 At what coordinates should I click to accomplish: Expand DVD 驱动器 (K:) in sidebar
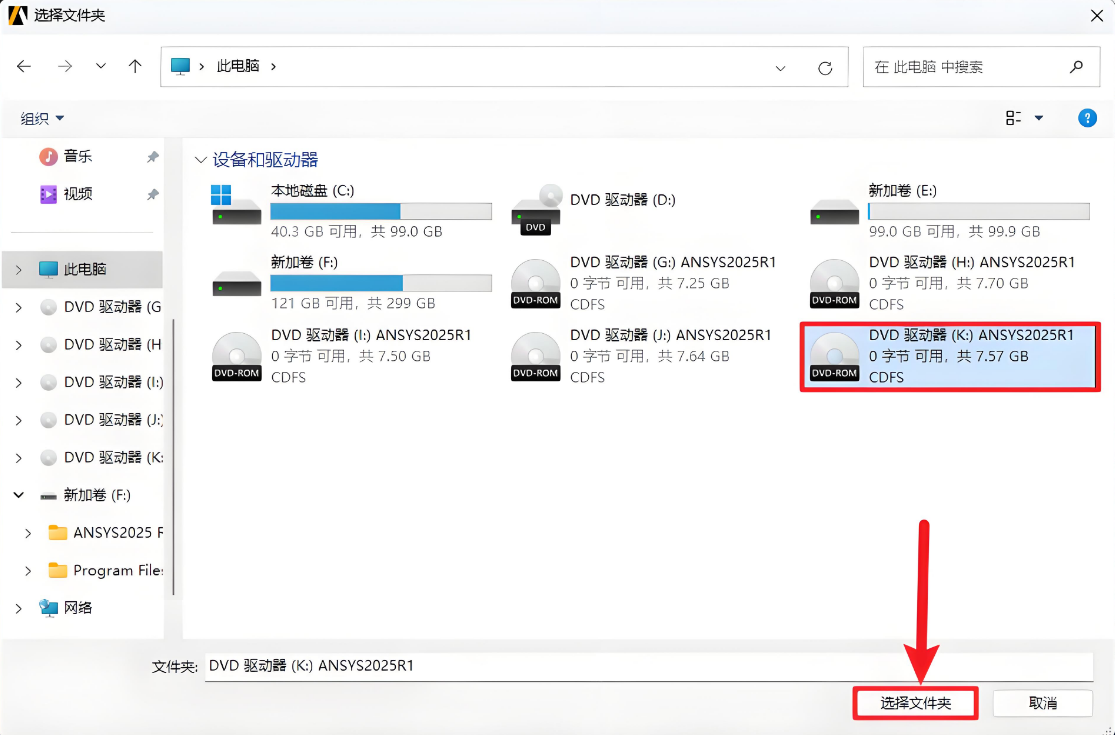(19, 458)
